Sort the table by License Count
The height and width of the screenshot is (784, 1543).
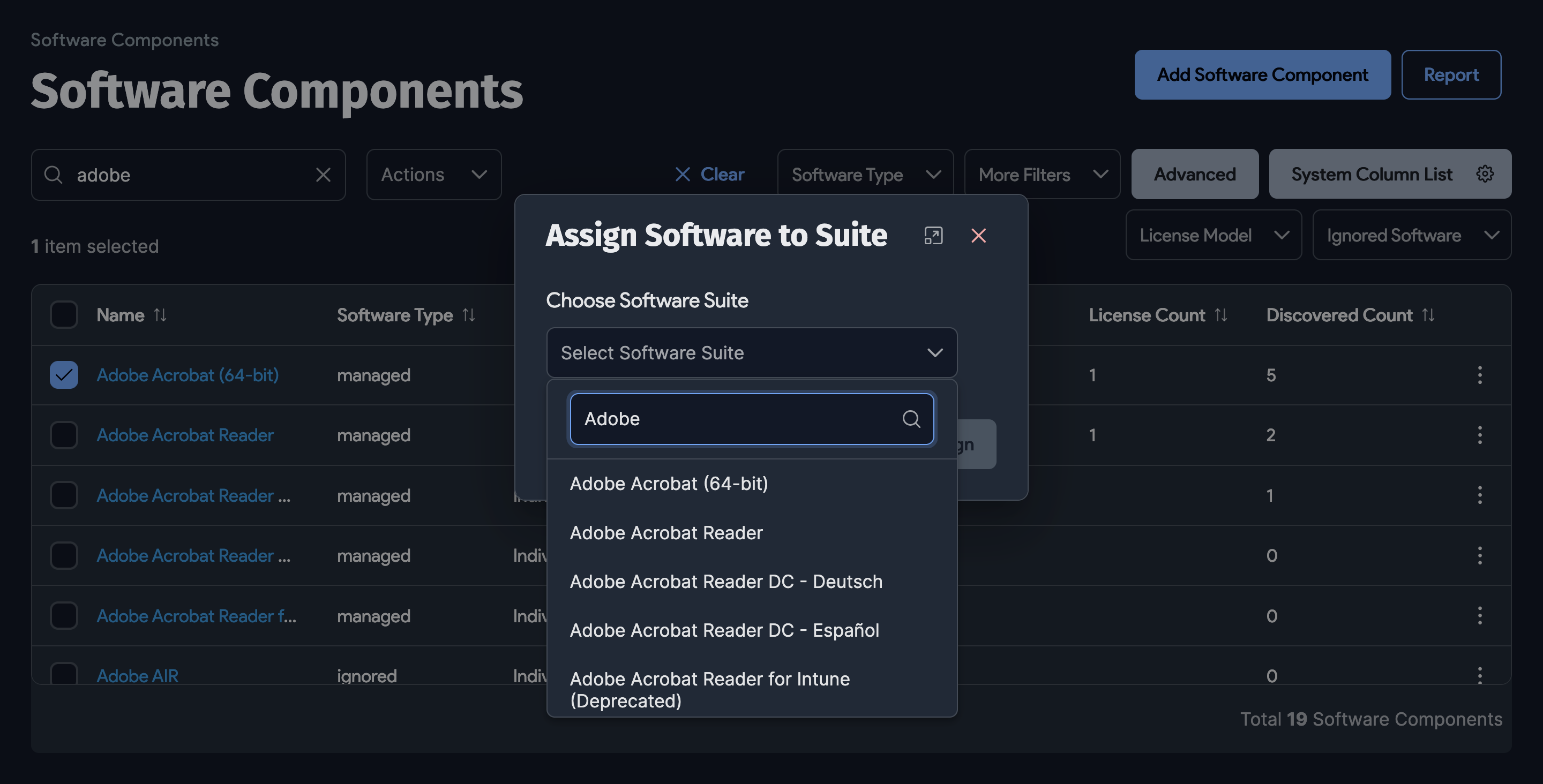coord(1222,314)
